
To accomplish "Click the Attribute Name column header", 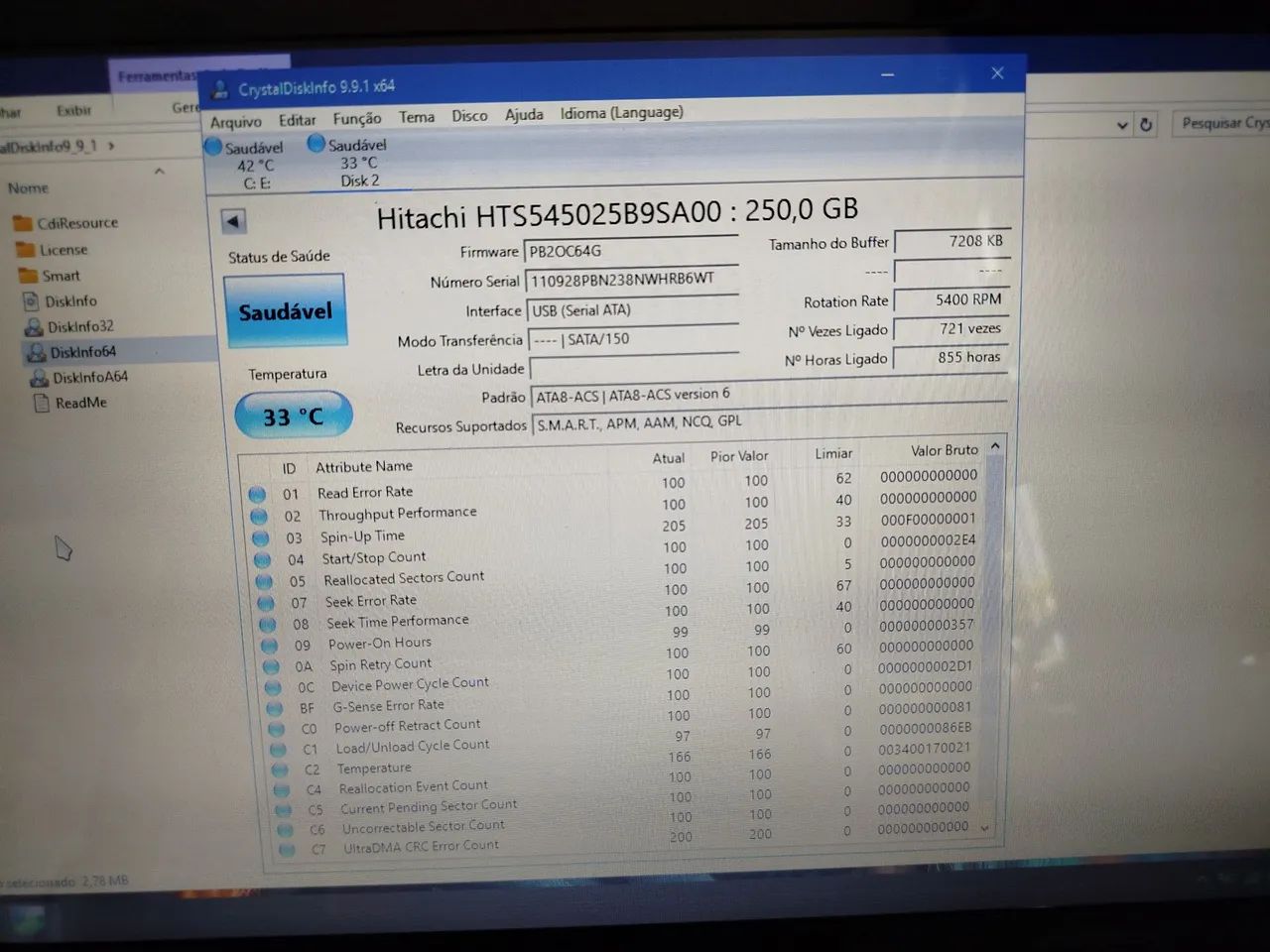I will coord(364,466).
